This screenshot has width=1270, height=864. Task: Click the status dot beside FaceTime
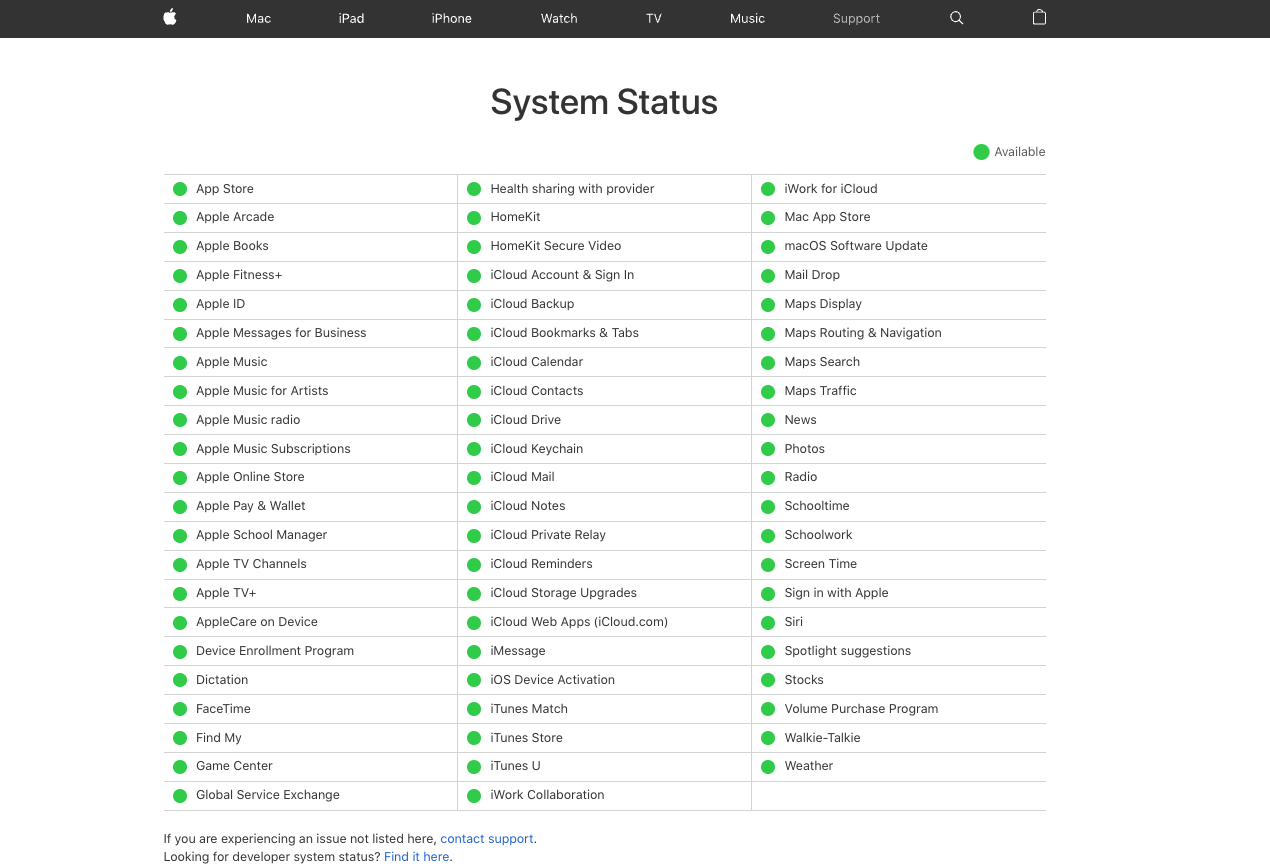click(x=180, y=709)
